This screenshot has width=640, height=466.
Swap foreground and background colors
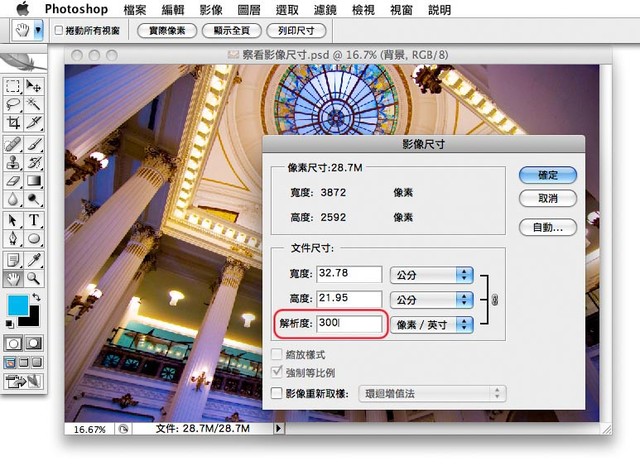pos(37,297)
